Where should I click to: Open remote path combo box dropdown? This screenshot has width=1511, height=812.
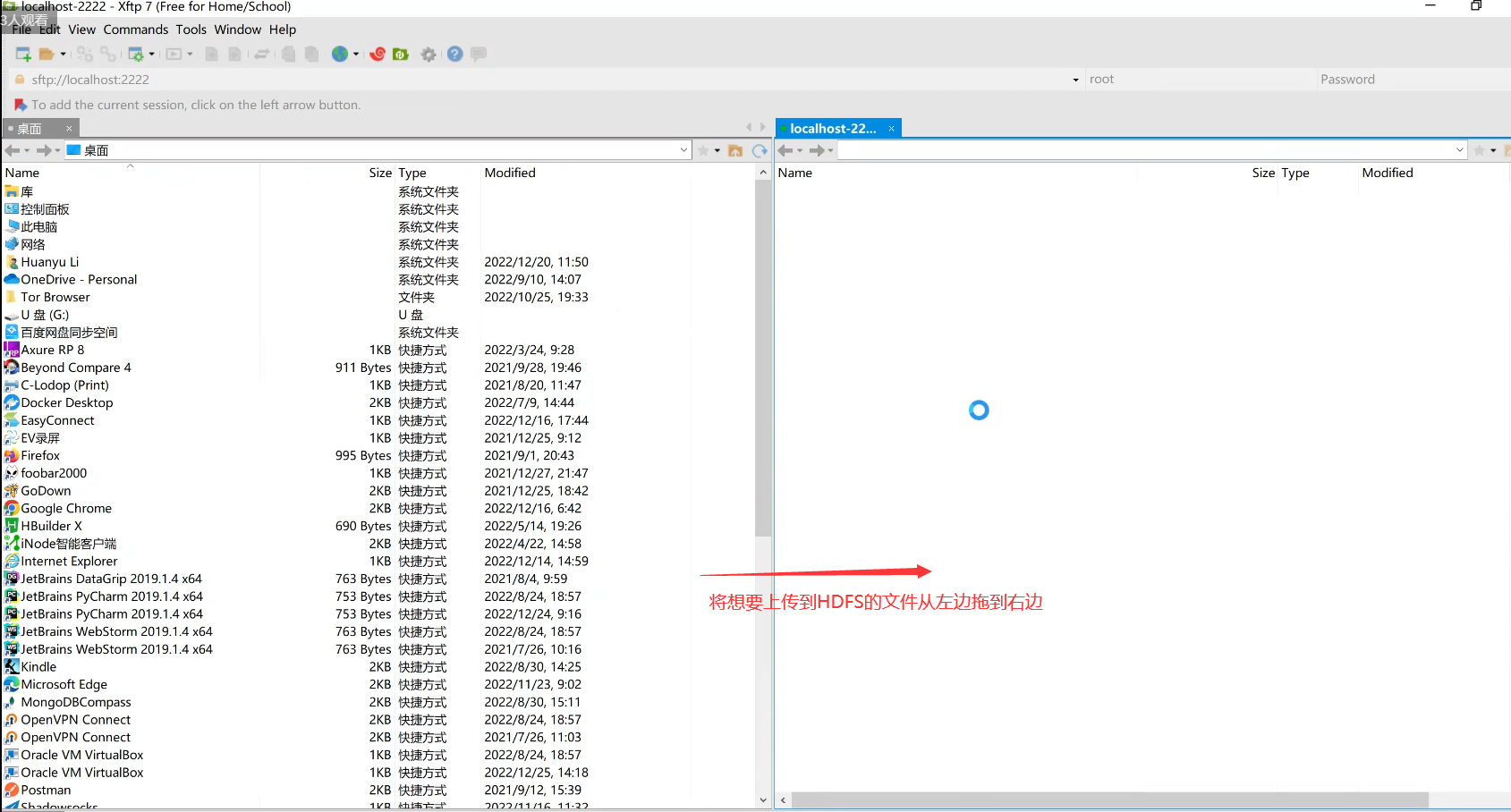pos(1460,150)
